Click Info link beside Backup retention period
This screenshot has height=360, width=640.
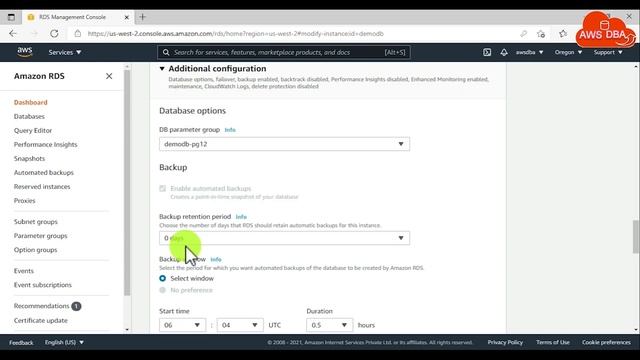tap(241, 217)
